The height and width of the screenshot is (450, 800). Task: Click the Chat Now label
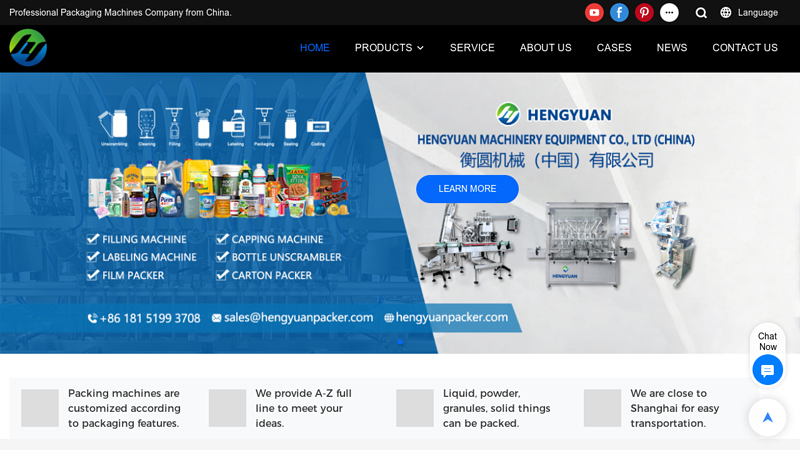click(767, 341)
